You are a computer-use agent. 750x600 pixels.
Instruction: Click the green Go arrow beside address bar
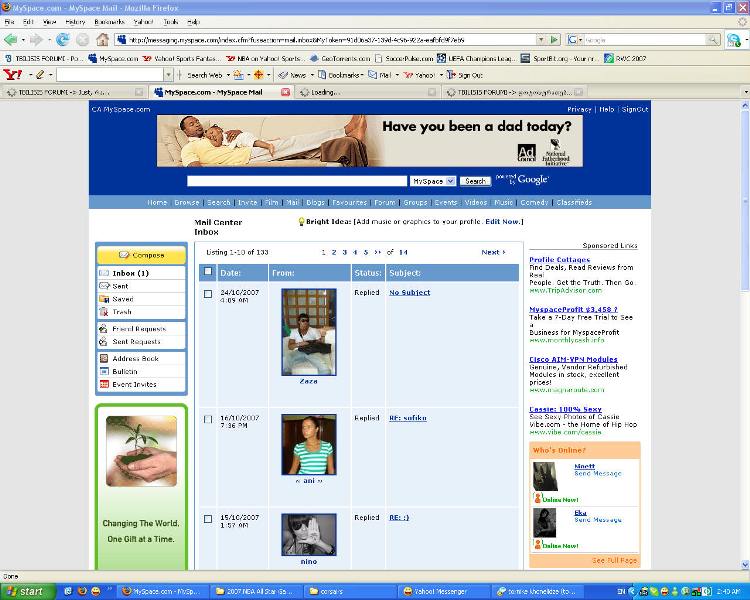(x=554, y=40)
